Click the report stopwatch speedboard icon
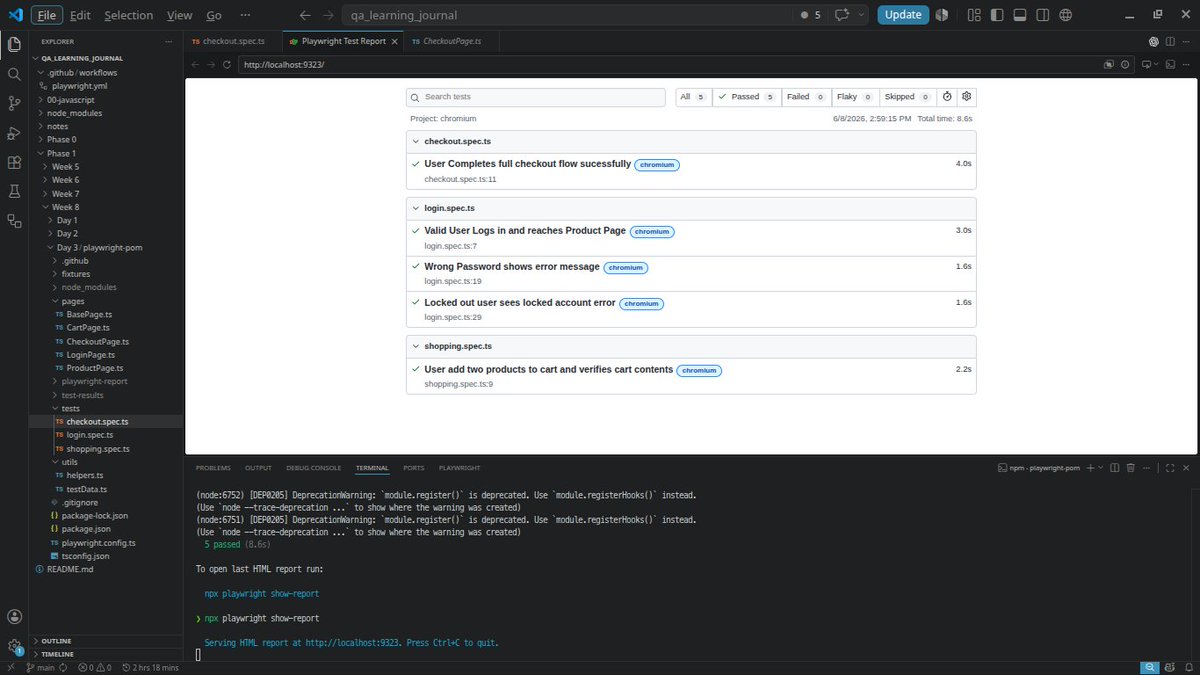 (x=947, y=97)
